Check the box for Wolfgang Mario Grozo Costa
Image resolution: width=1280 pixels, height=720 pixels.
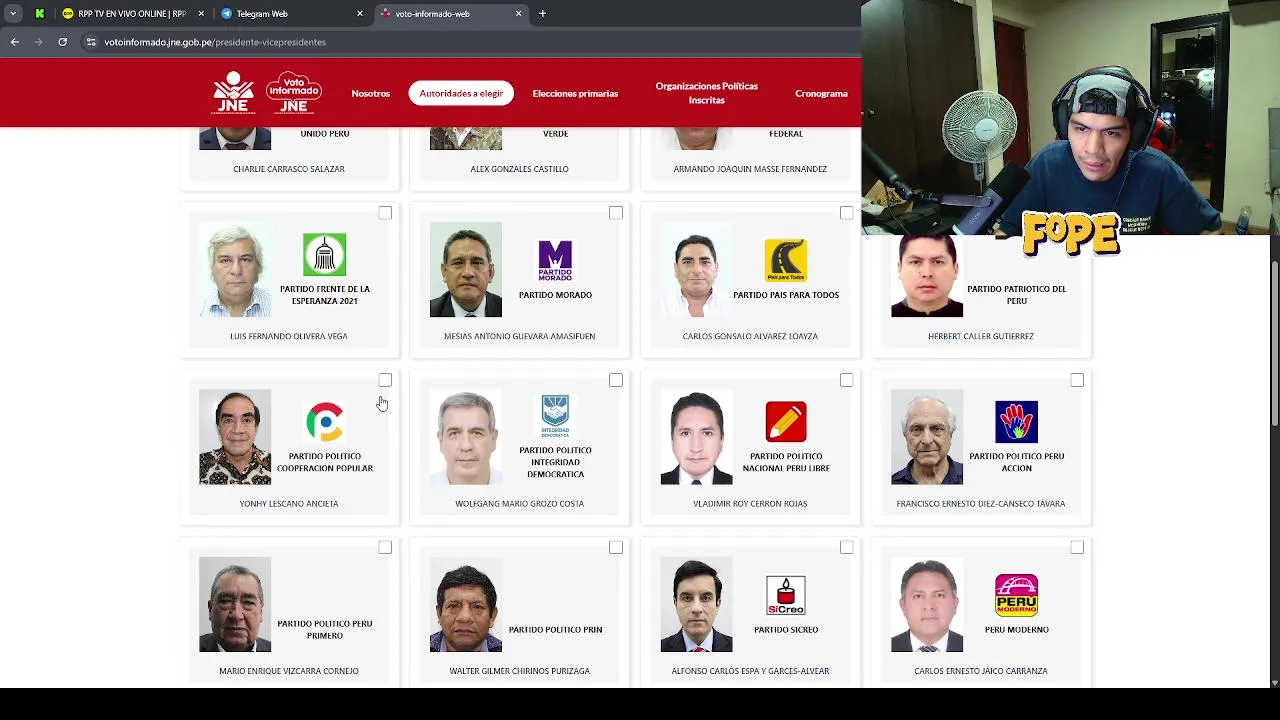pos(616,380)
